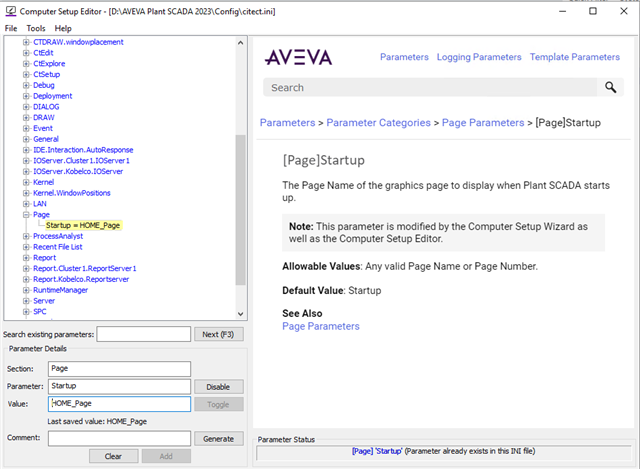The height and width of the screenshot is (469, 640).
Task: Expand the DRAW node
Action: [26, 118]
